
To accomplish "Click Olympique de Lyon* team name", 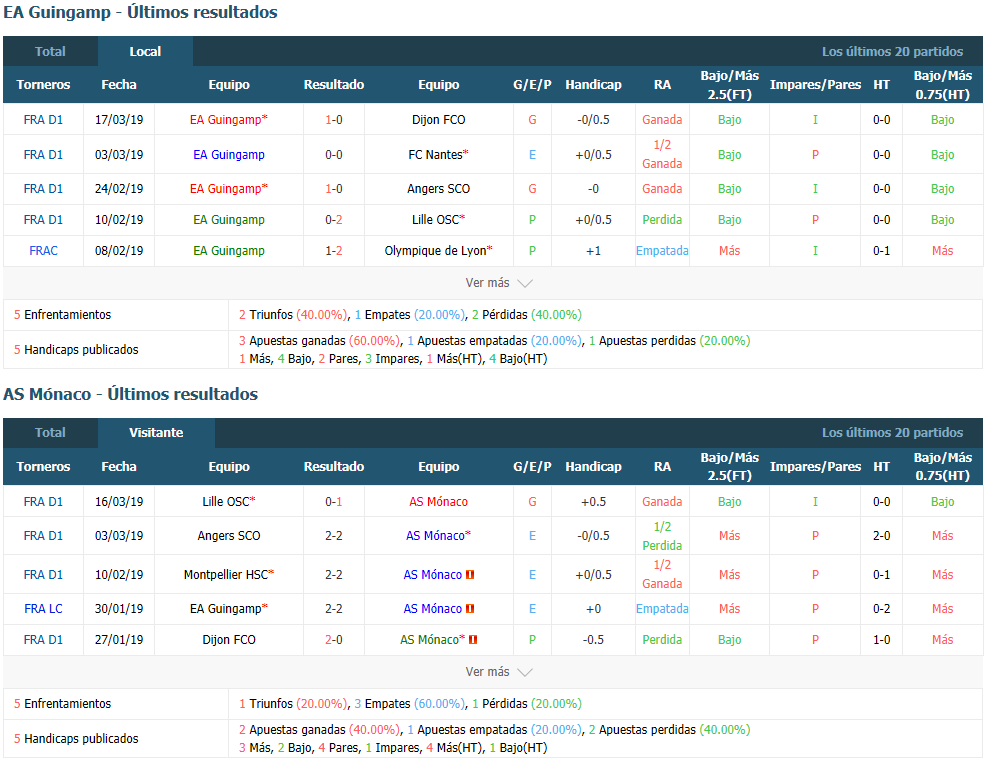I will point(438,251).
